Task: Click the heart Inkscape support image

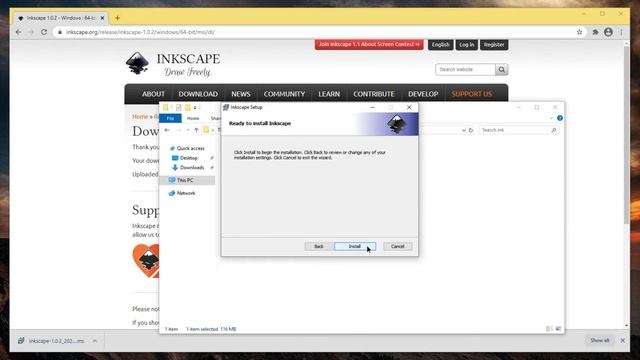Action: click(x=146, y=261)
